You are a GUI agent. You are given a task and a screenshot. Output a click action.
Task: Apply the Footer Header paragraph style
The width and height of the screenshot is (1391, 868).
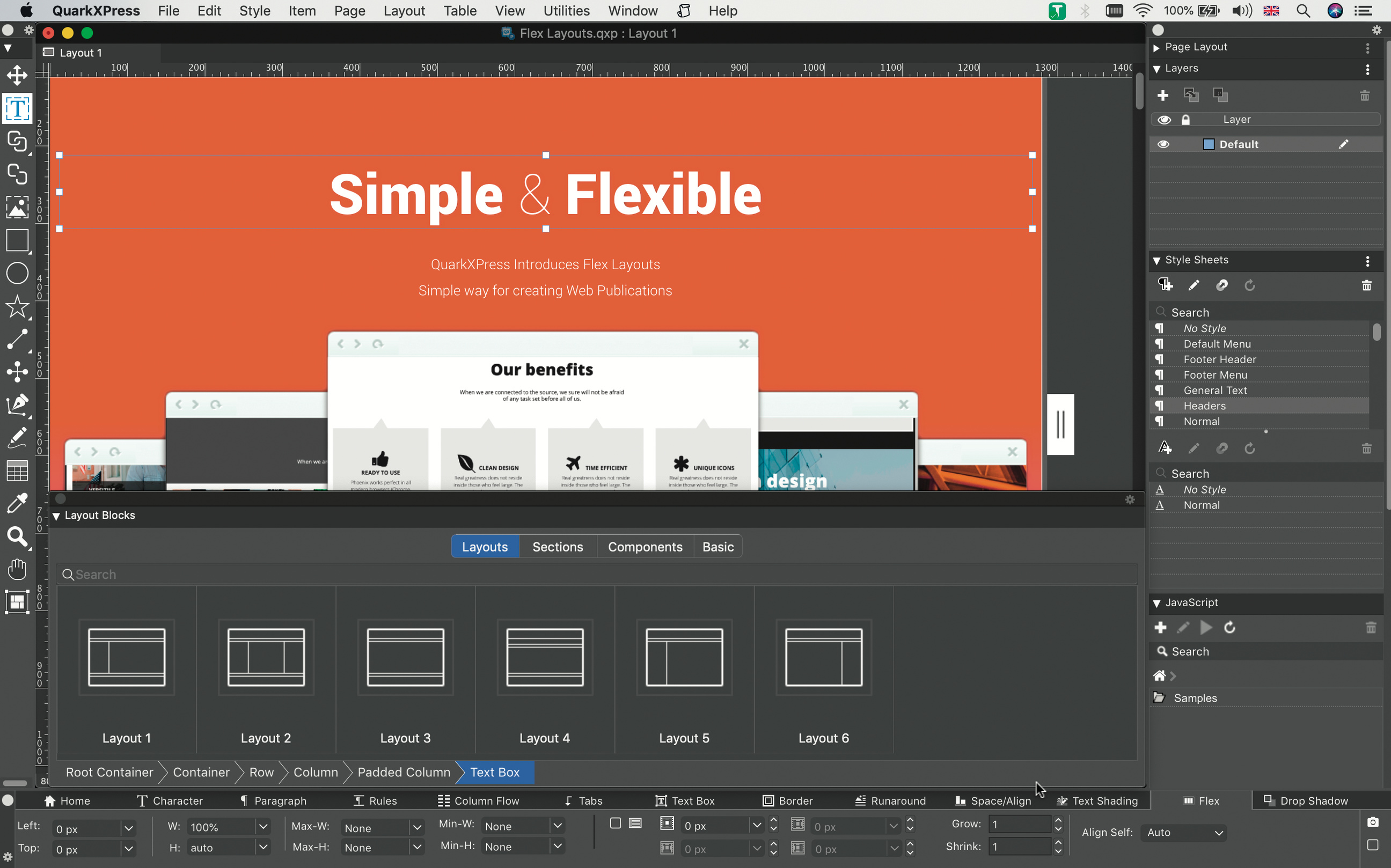pyautogui.click(x=1219, y=359)
